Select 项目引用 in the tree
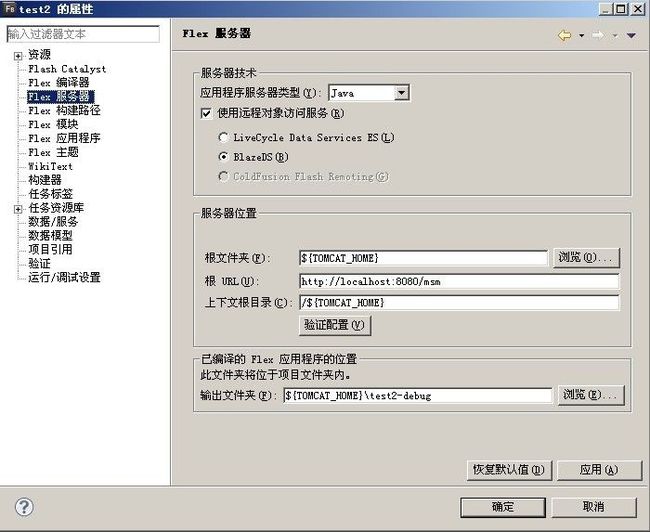Image resolution: width=650 pixels, height=532 pixels. 50,249
